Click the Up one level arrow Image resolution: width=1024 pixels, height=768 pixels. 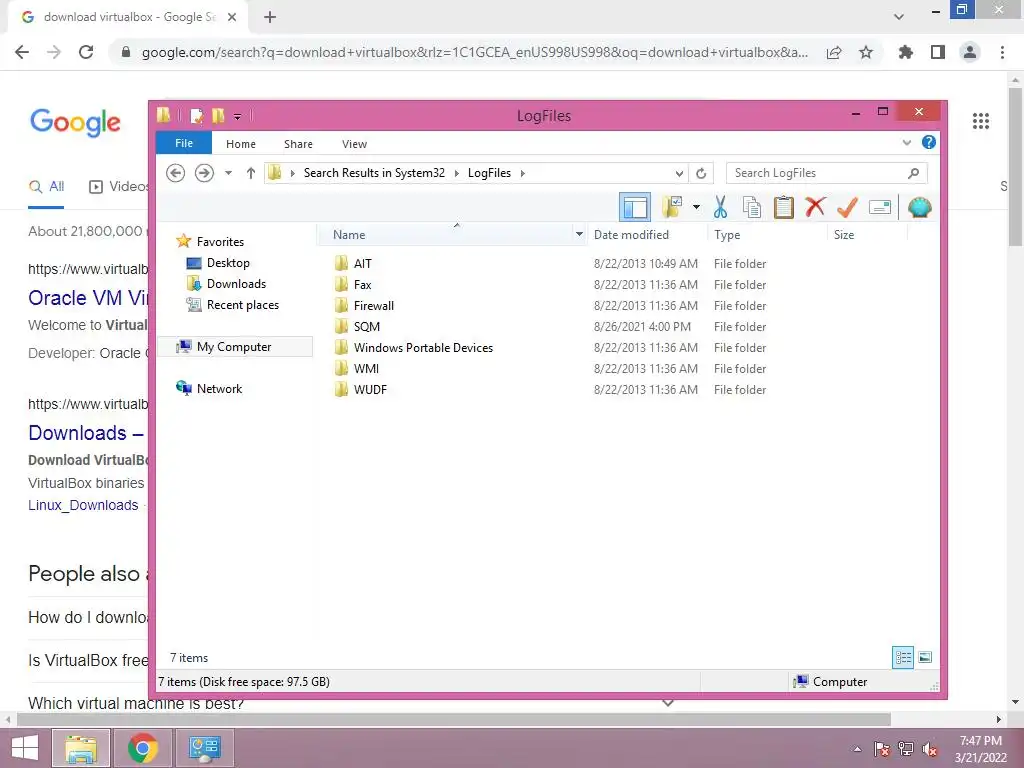[251, 173]
